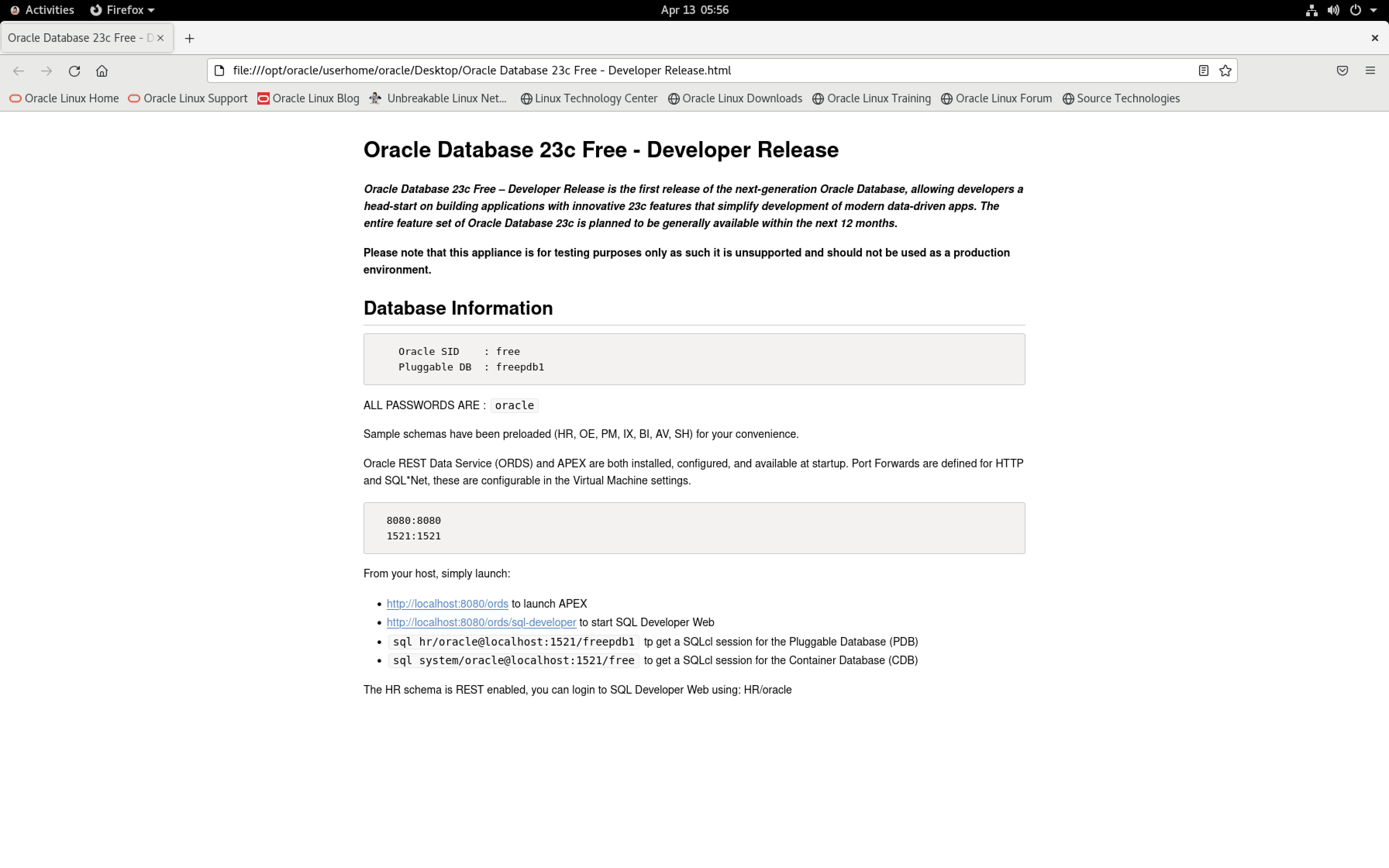Click the browser Forward arrow
The height and width of the screenshot is (868, 1389).
(x=47, y=71)
